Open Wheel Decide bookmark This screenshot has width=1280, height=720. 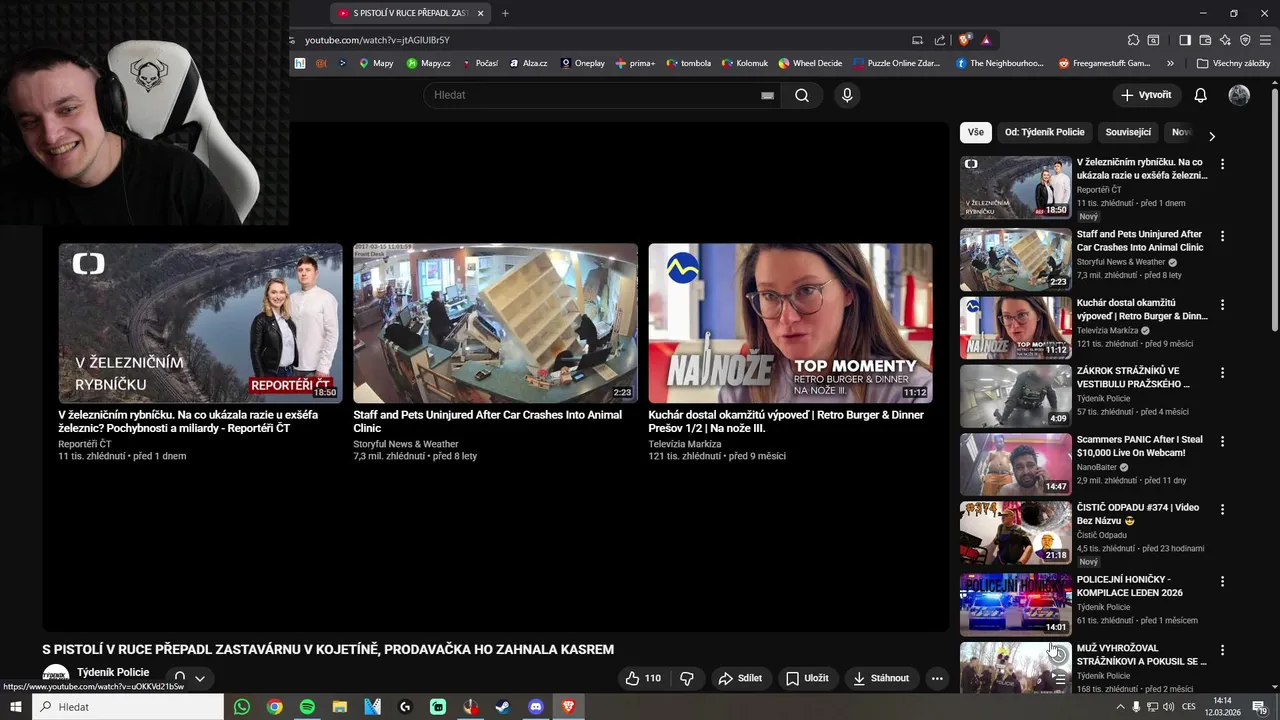(x=810, y=63)
